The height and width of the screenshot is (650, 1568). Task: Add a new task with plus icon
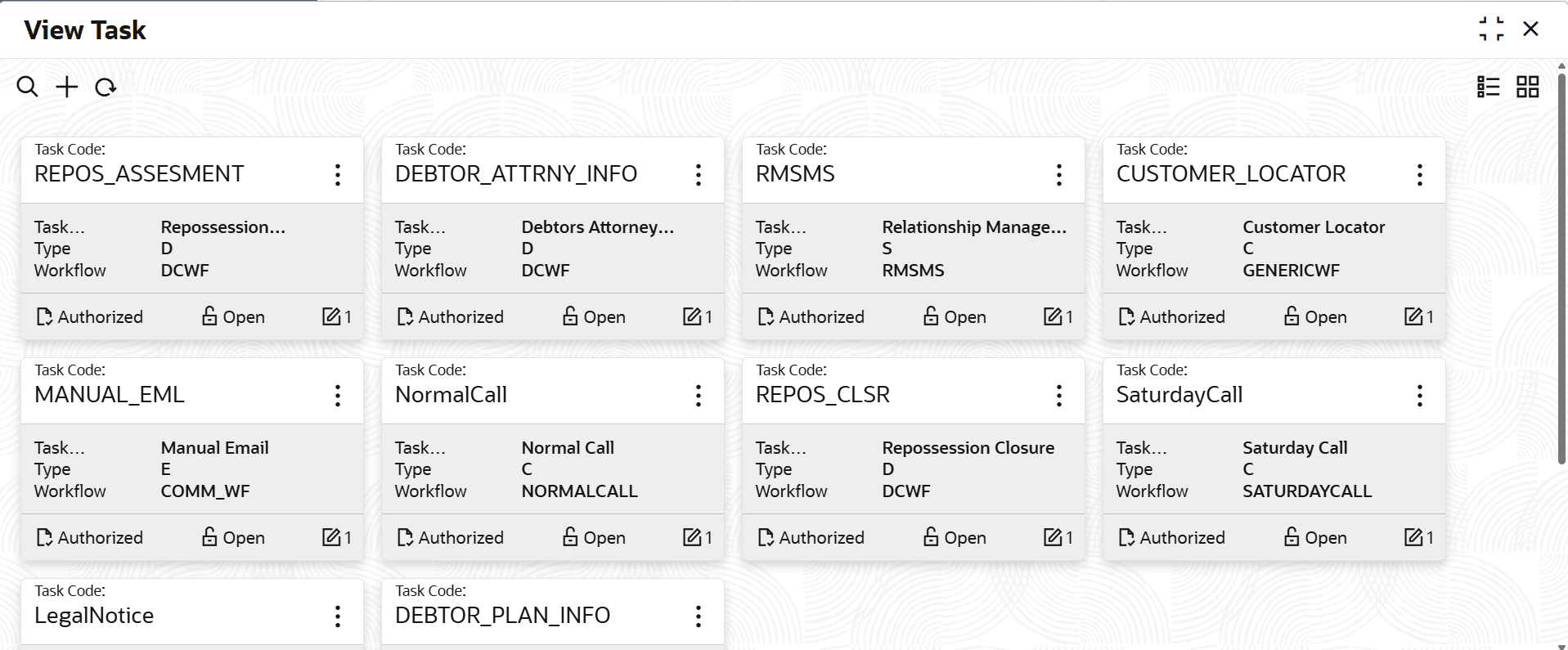(x=67, y=87)
